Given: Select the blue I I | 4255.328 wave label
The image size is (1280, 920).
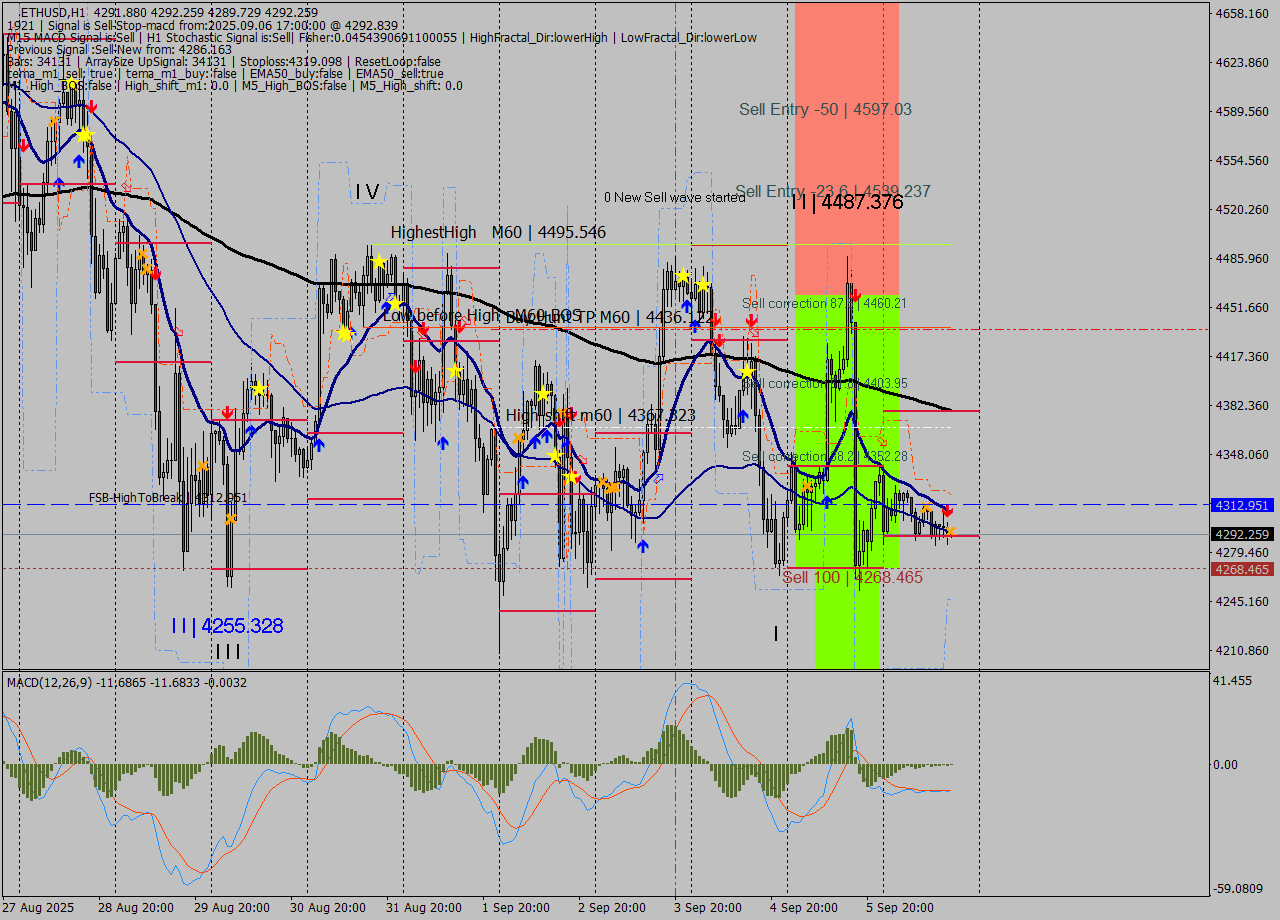Looking at the screenshot, I should pos(226,626).
